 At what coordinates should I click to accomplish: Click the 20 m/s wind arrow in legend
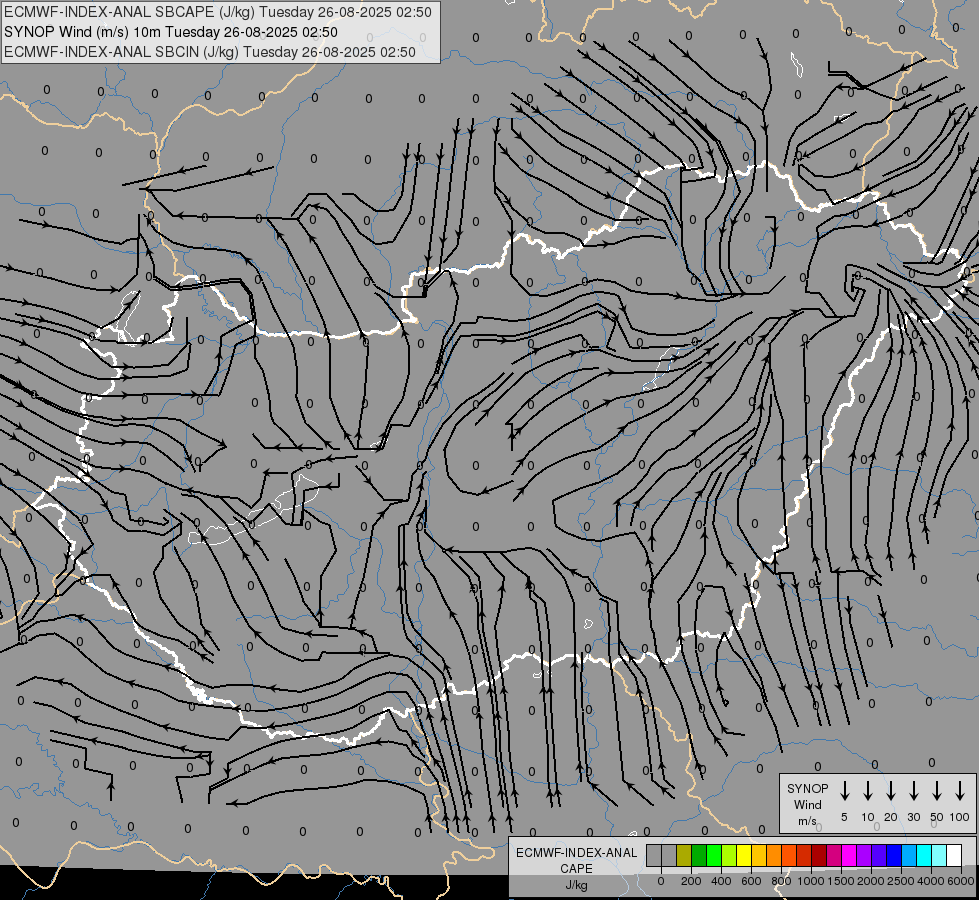coord(891,791)
